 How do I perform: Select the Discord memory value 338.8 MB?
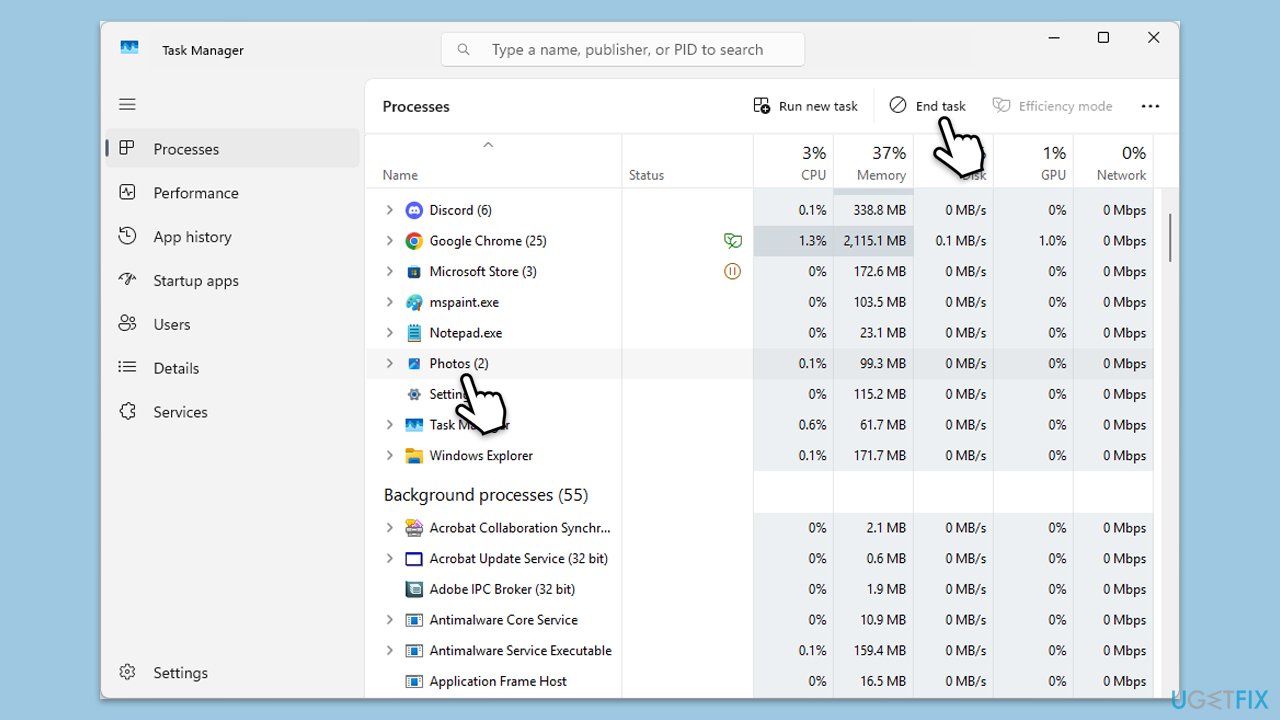873,210
